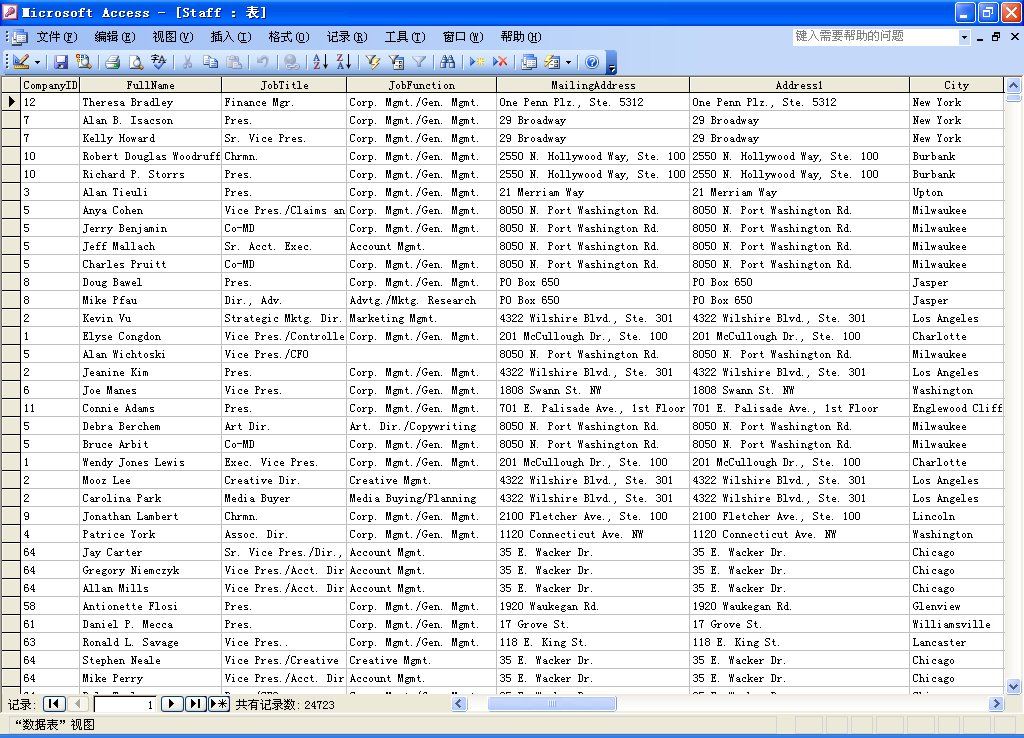
Task: Open Find with the binoculars icon
Action: 448,62
